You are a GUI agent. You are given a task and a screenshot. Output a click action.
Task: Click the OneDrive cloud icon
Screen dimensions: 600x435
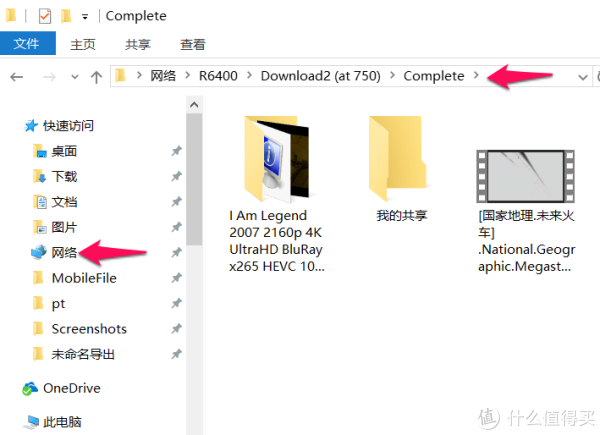30,388
